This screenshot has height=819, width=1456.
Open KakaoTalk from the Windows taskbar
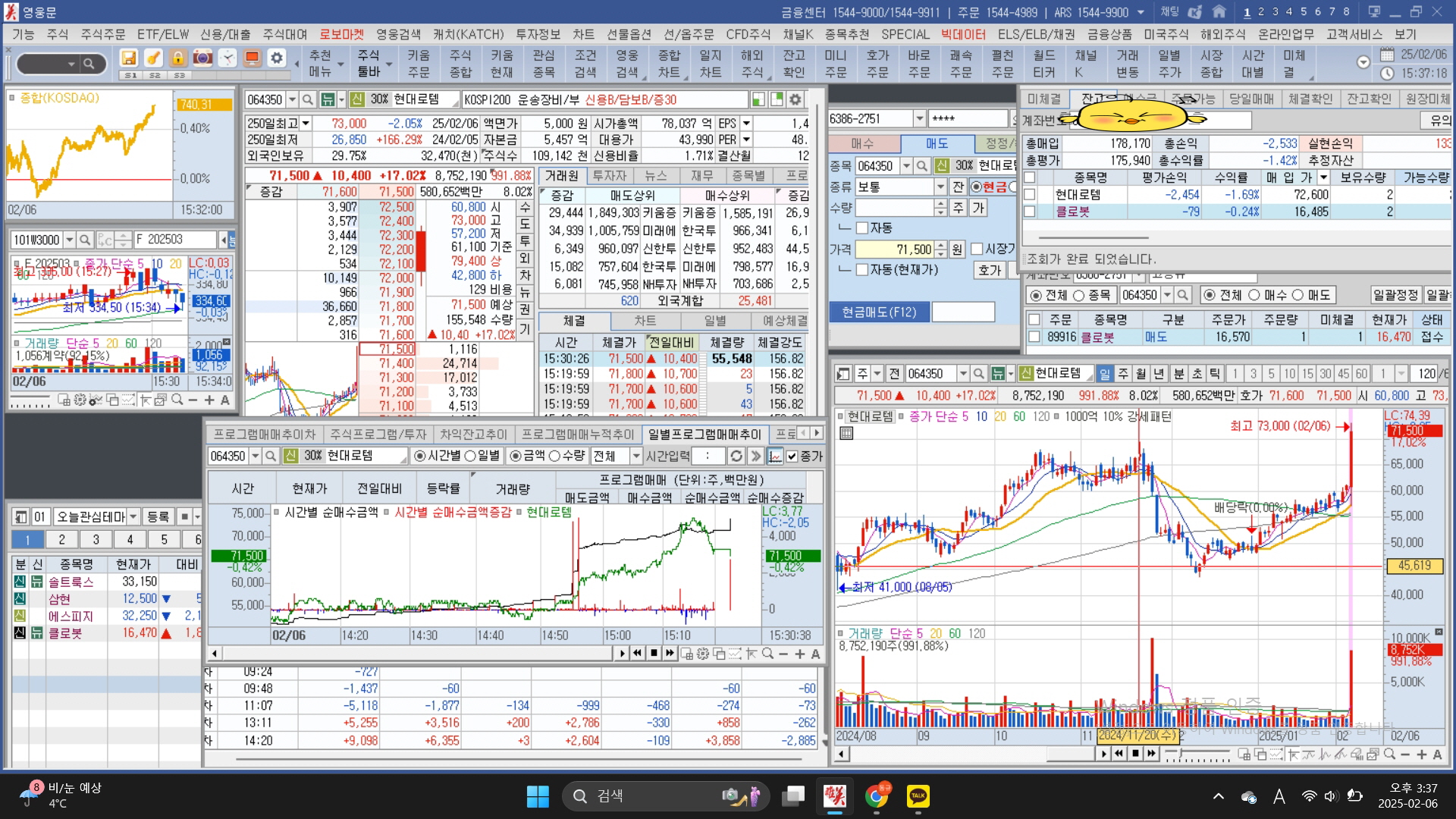(x=918, y=795)
